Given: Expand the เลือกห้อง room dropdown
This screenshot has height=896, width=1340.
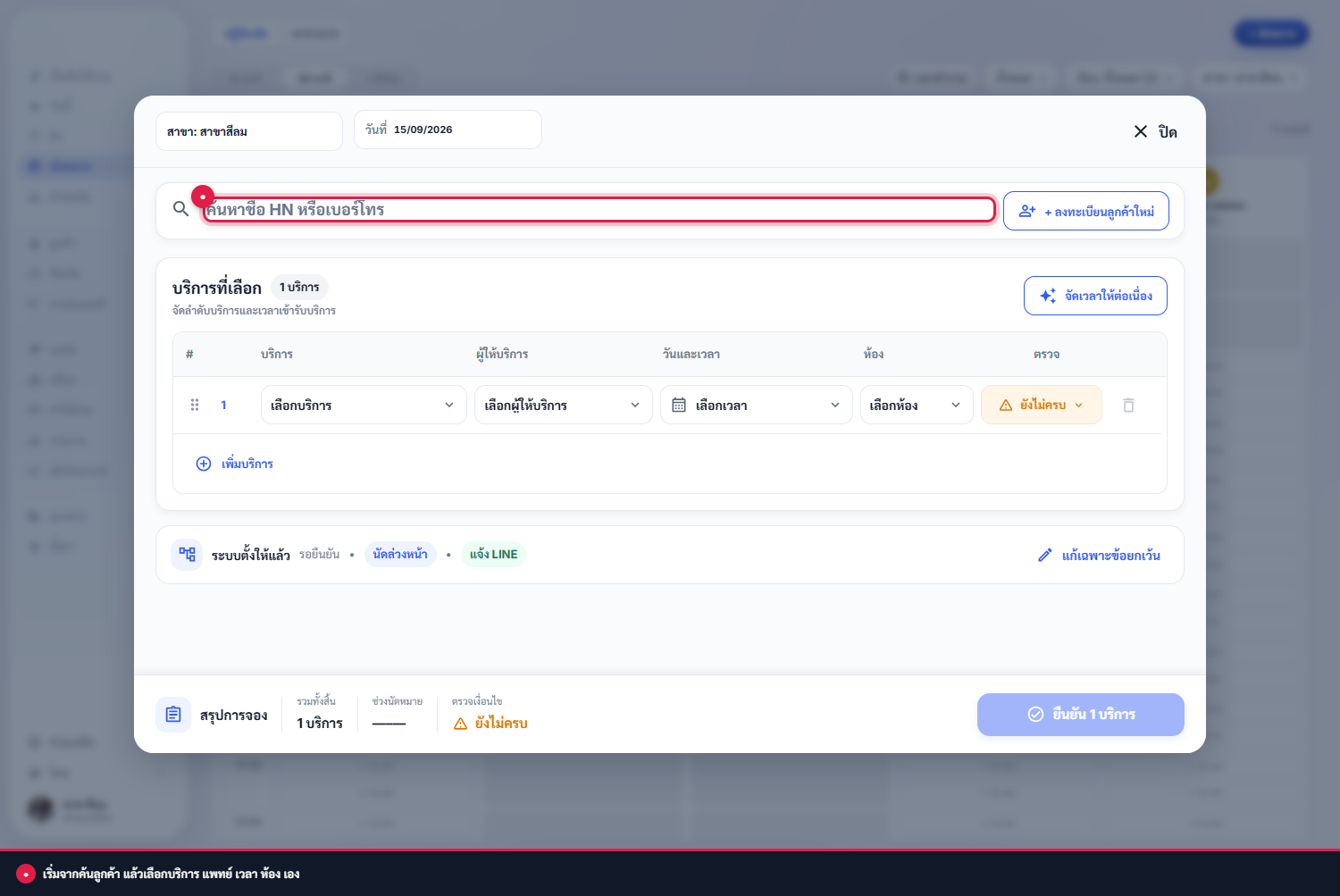Looking at the screenshot, I should click(x=917, y=405).
